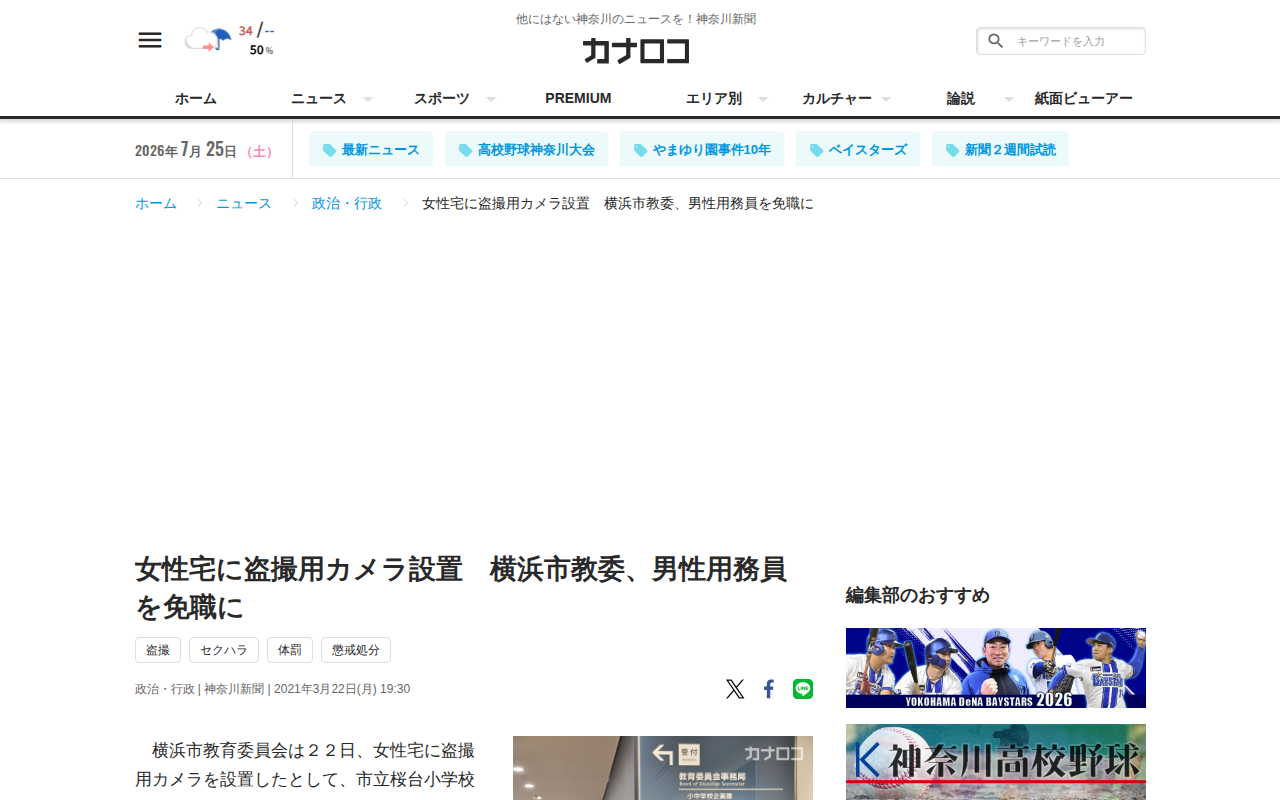Go to ホーム in the breadcrumb
This screenshot has width=1280, height=800.
pyautogui.click(x=156, y=203)
